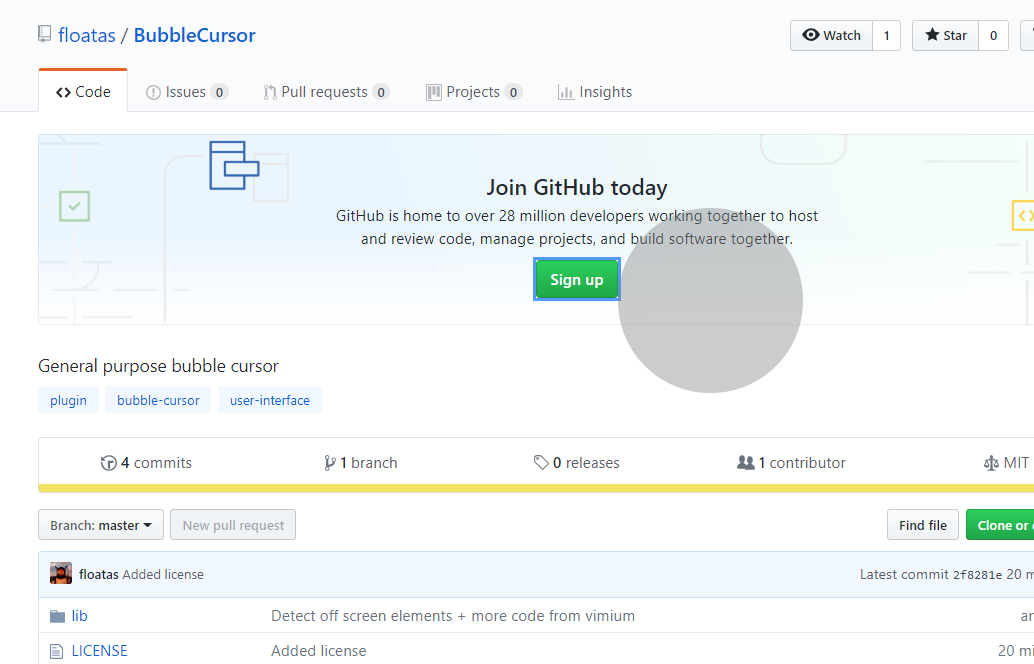Click the LICENSE file icon
The width and height of the screenshot is (1034, 664).
(57, 651)
